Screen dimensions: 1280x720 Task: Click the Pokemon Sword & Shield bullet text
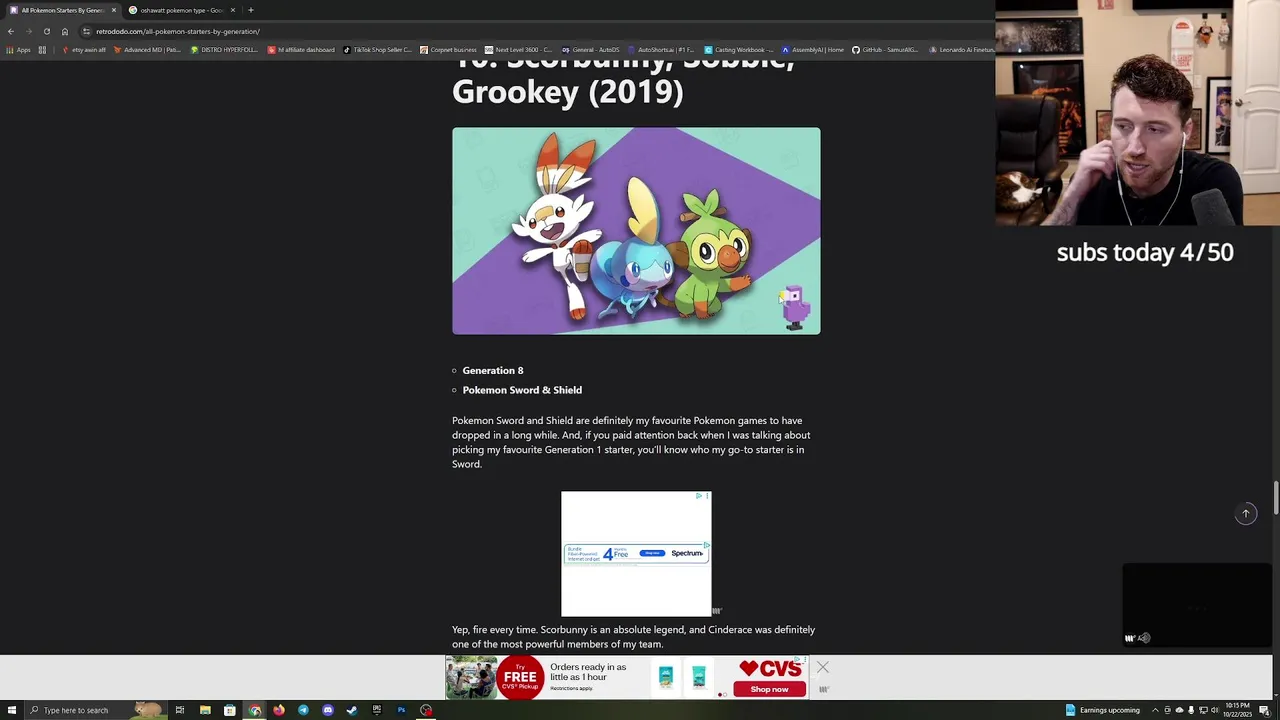(522, 390)
